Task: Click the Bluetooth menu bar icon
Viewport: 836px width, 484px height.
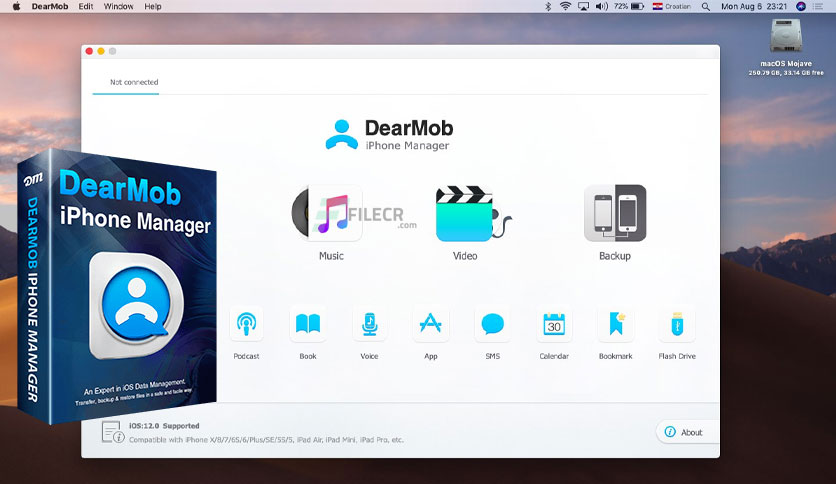Action: coord(548,6)
